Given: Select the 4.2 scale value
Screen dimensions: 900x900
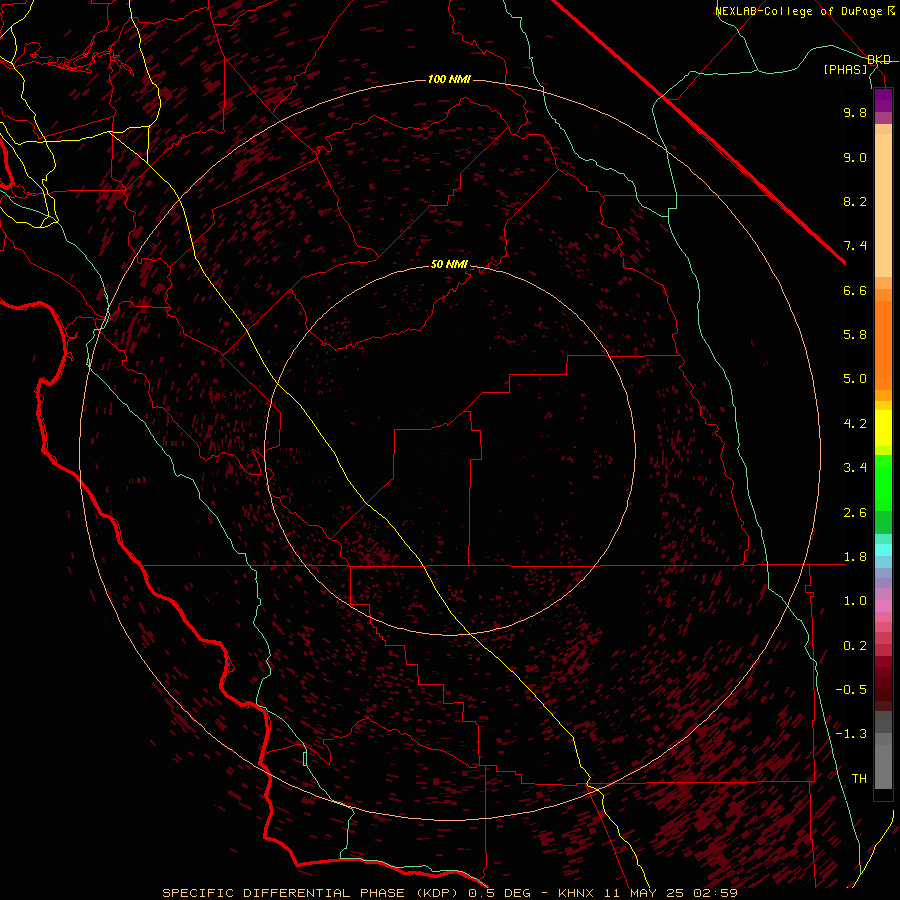Looking at the screenshot, I should pyautogui.click(x=855, y=424).
